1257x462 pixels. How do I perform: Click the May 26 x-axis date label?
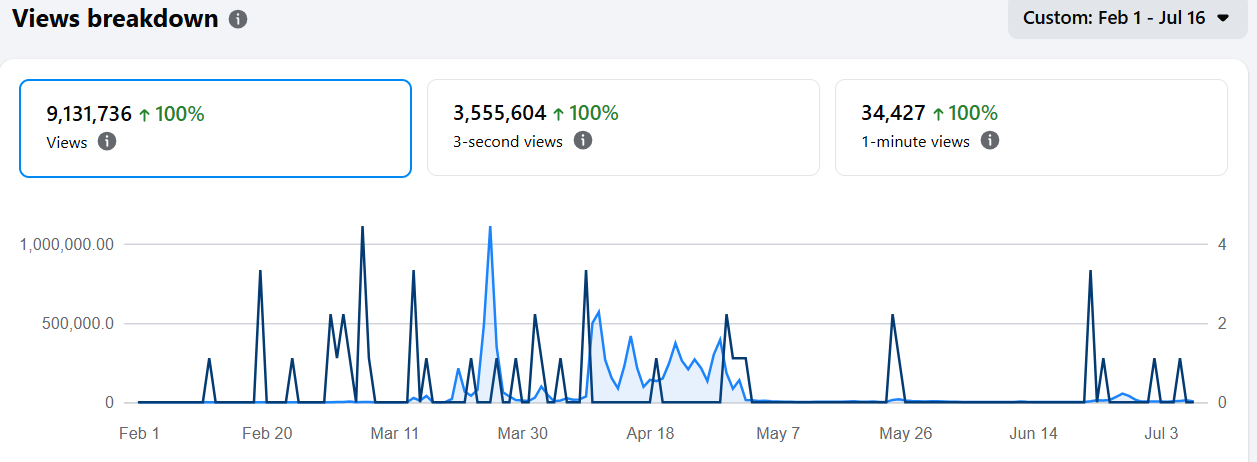pyautogui.click(x=906, y=433)
